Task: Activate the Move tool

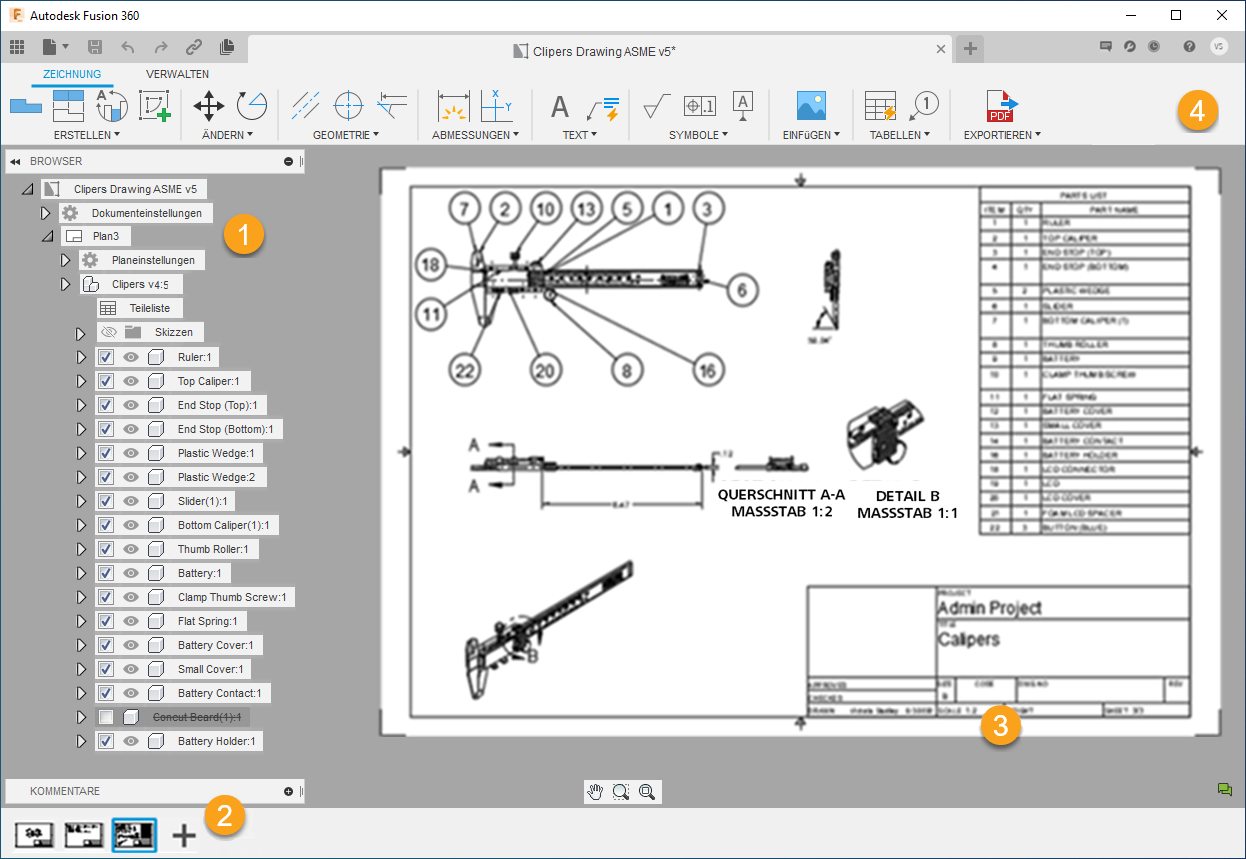Action: 208,105
